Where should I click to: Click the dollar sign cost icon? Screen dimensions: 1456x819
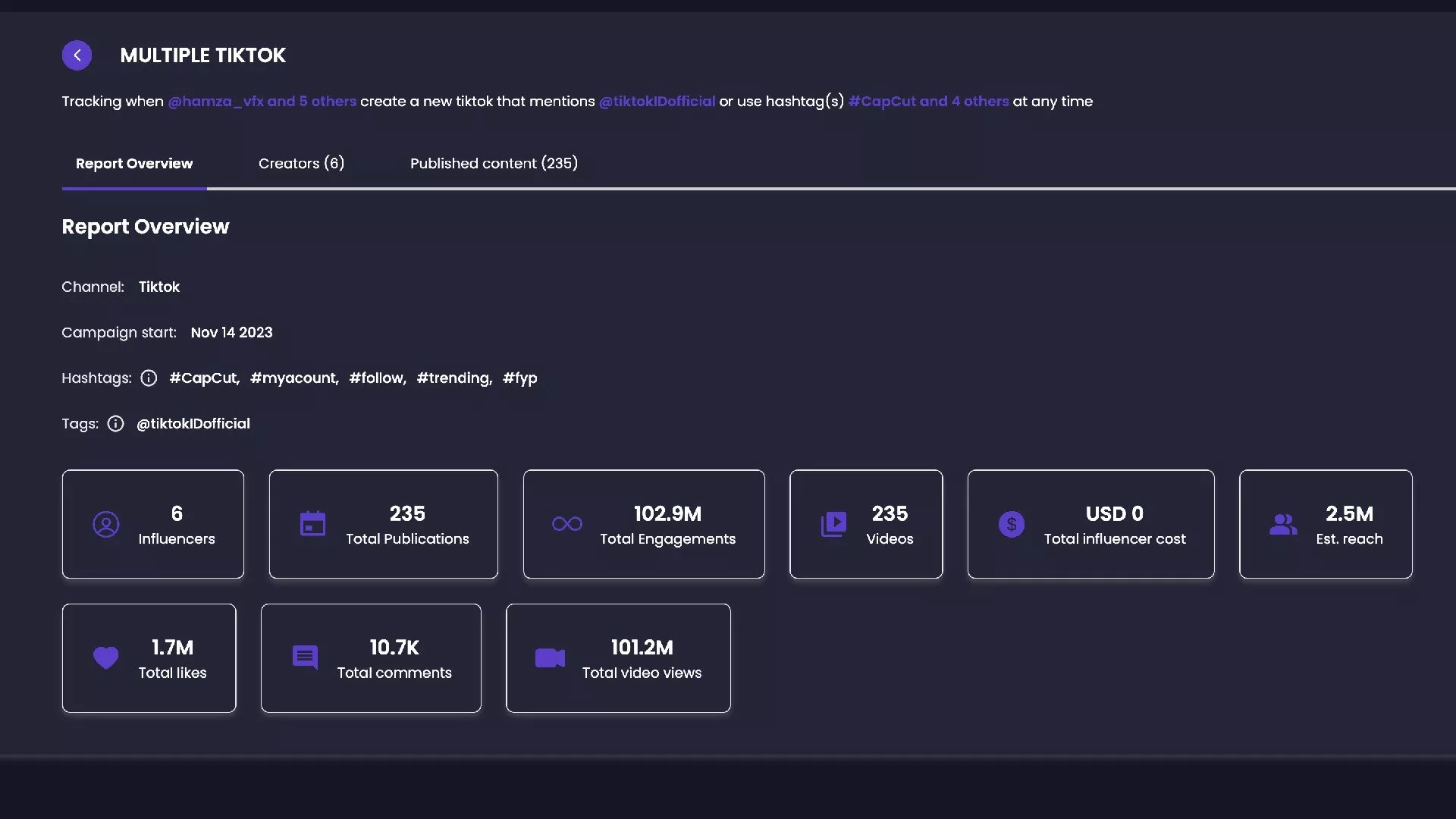coord(1012,524)
